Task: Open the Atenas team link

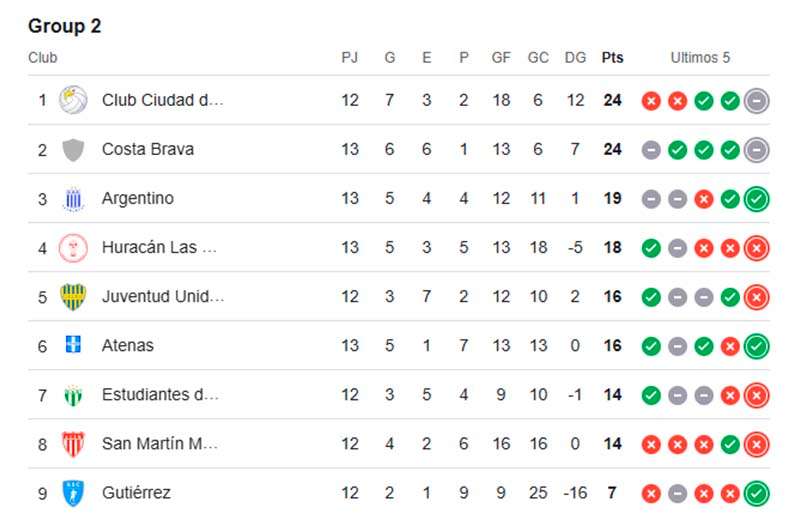Action: (128, 345)
